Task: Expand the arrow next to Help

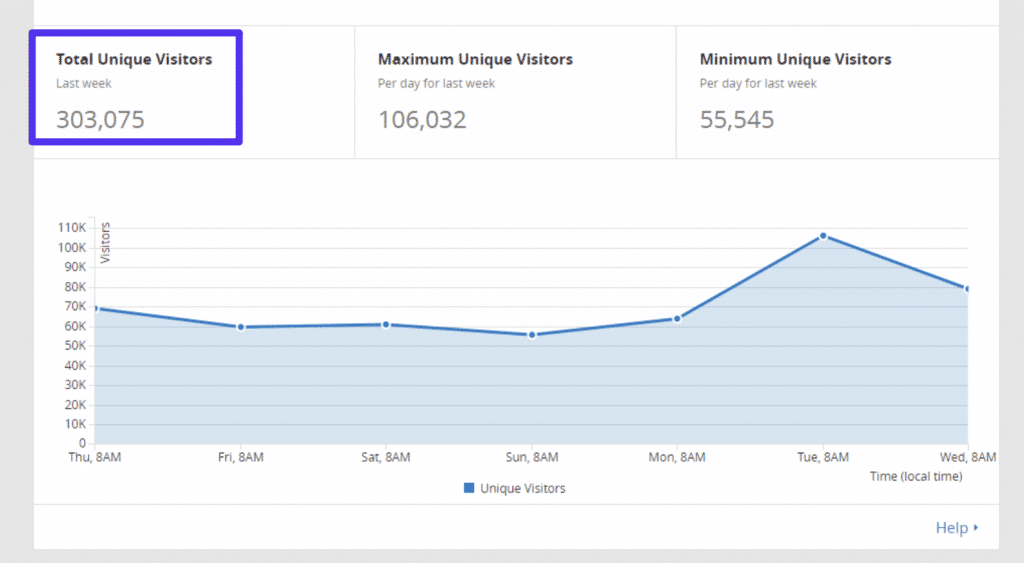Action: 976,528
